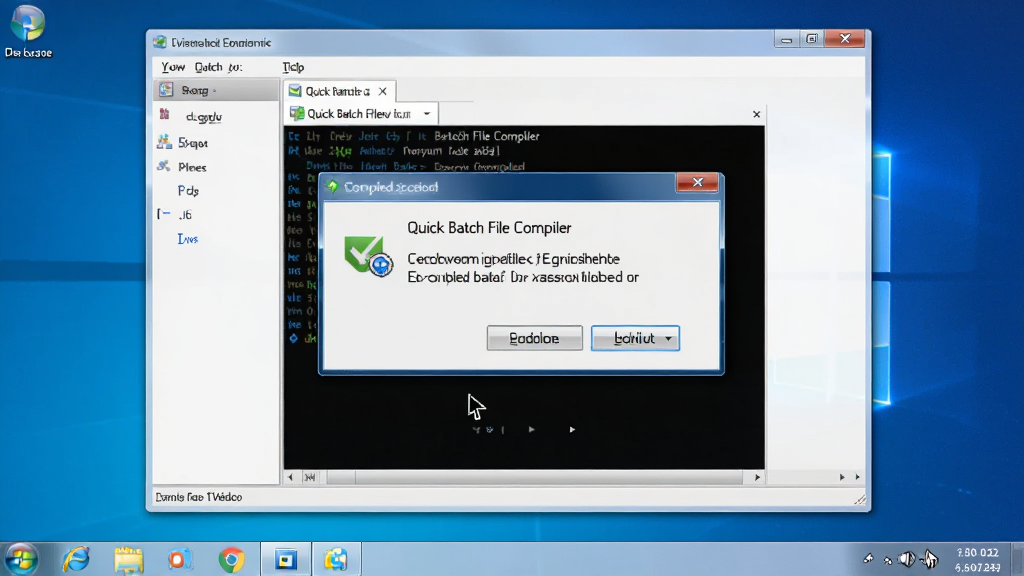Image resolution: width=1024 pixels, height=576 pixels.
Task: Click the Quick Ramile tab icon
Action: click(x=295, y=91)
